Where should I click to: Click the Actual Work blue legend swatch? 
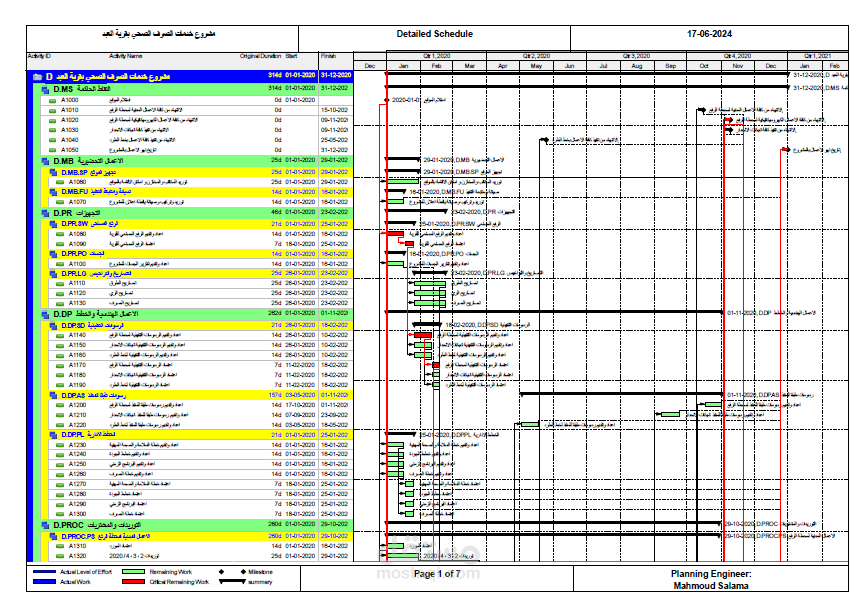pyautogui.click(x=44, y=583)
